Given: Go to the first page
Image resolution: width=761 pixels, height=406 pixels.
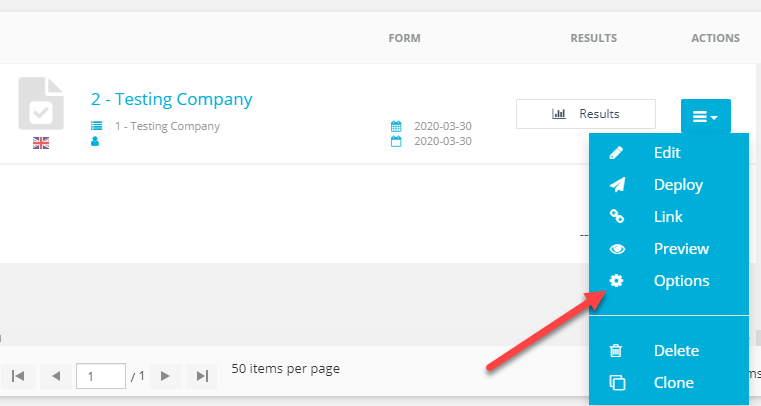Looking at the screenshot, I should (x=18, y=376).
